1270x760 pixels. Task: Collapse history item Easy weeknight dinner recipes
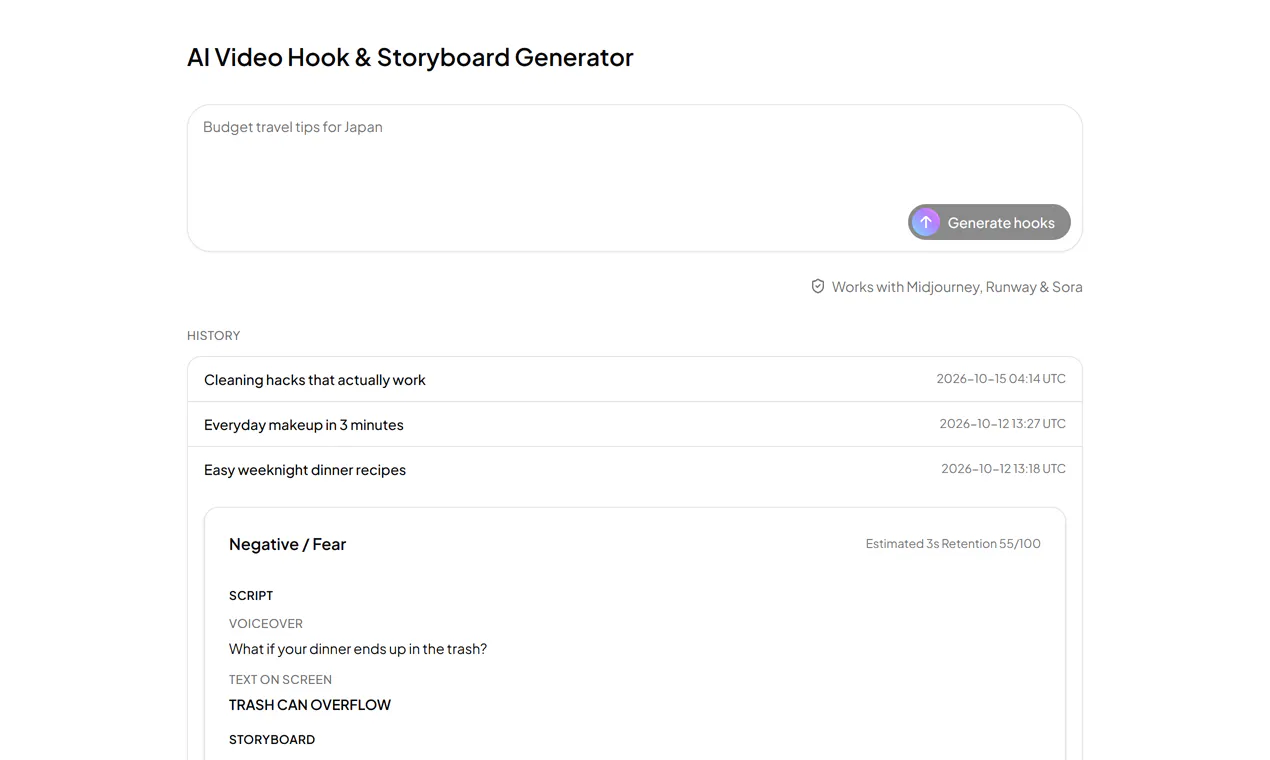634,469
